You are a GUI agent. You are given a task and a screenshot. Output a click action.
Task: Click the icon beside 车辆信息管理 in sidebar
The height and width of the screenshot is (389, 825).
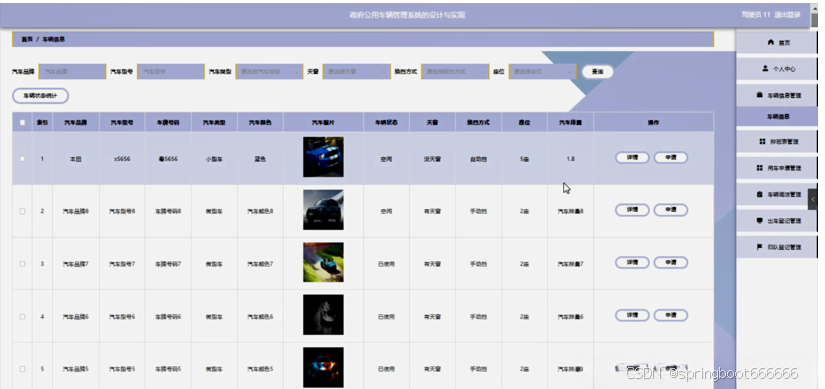(x=760, y=95)
